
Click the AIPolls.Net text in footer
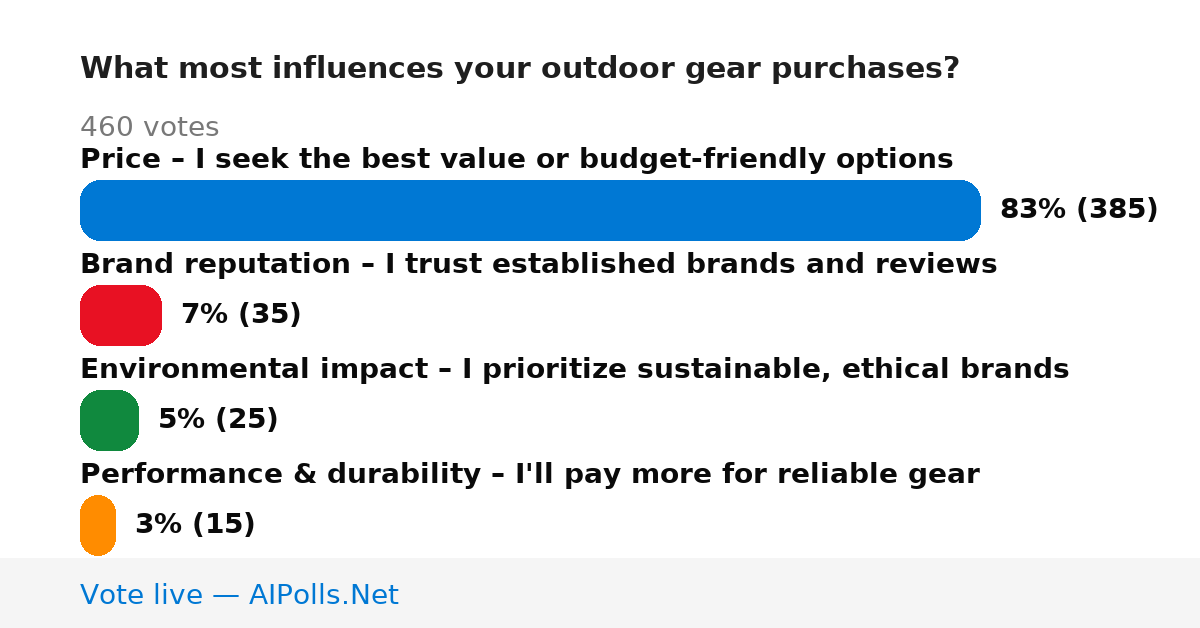pos(323,595)
